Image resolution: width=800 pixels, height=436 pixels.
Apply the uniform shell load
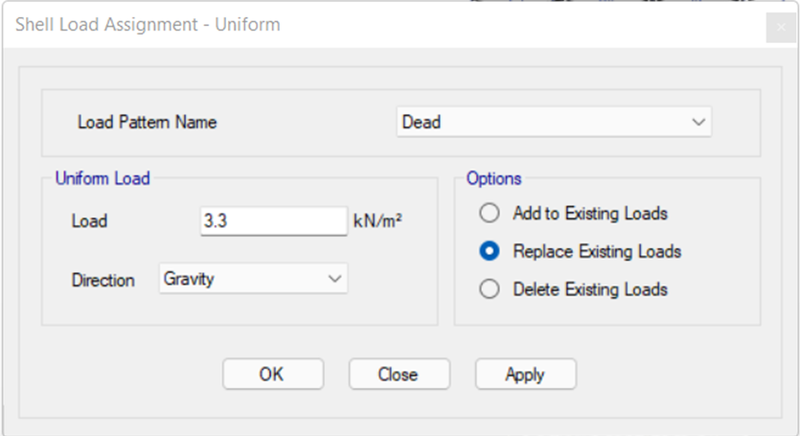click(x=526, y=374)
